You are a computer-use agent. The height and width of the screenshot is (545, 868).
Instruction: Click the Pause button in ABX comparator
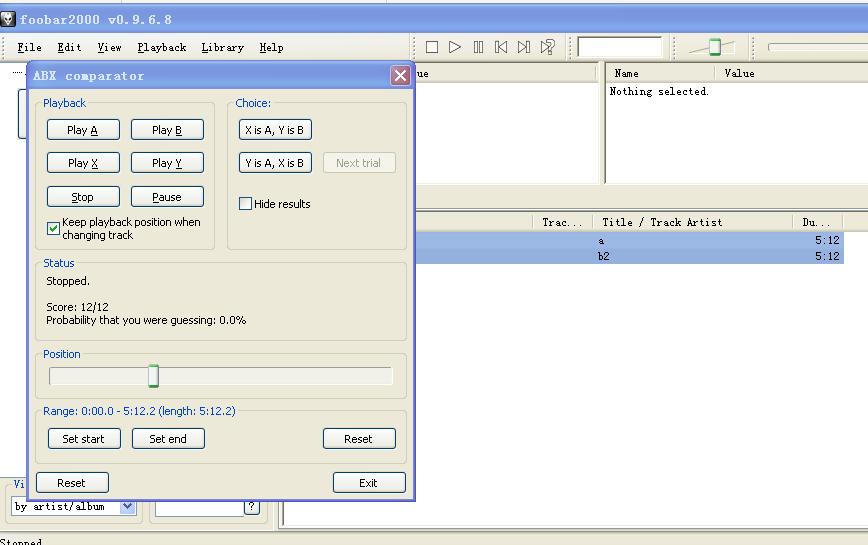pyautogui.click(x=167, y=197)
